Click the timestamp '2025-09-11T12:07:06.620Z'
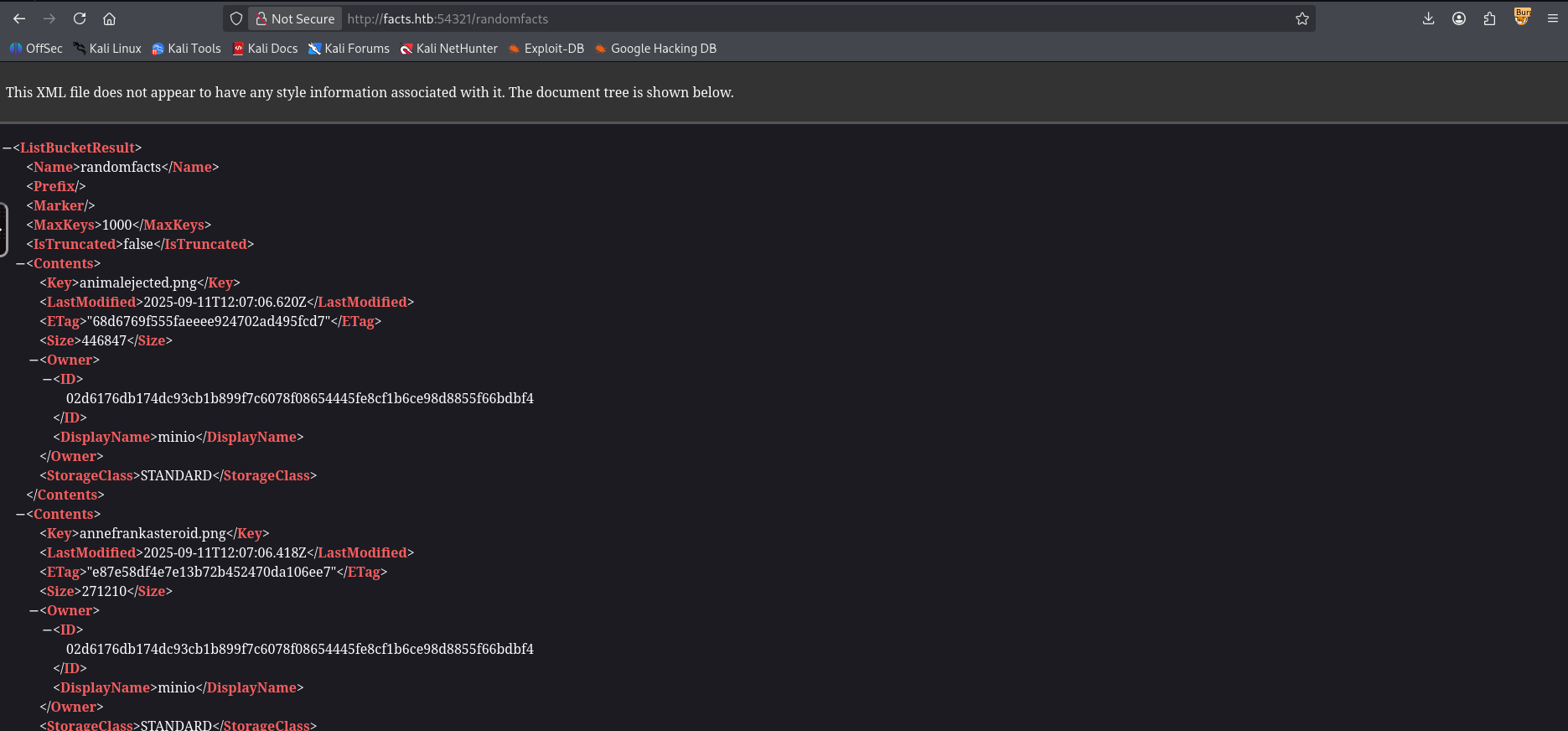This screenshot has height=731, width=1568. click(x=225, y=302)
